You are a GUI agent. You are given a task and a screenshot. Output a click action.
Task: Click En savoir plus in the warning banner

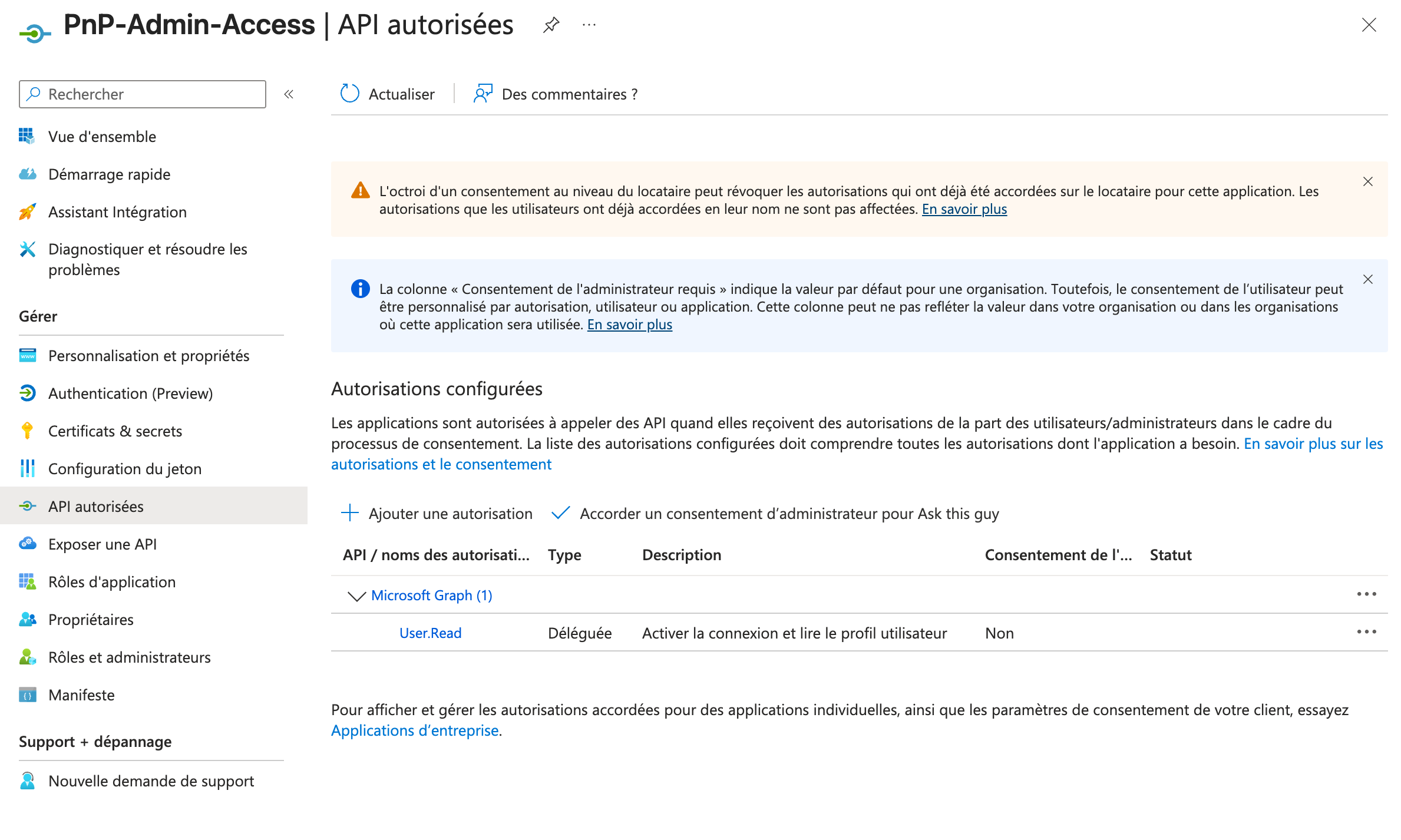(x=964, y=209)
